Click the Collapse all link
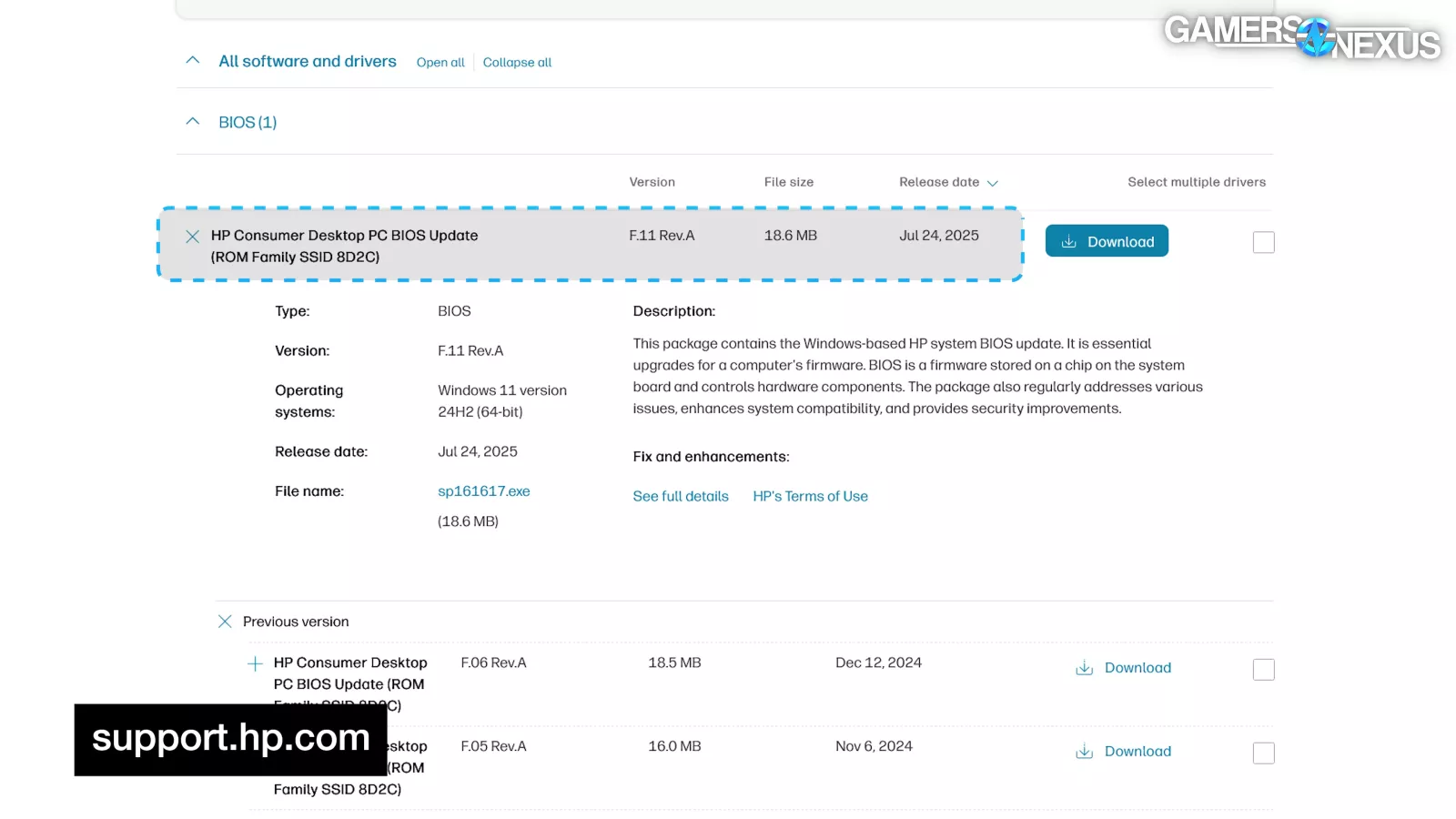Viewport: 1456px width, 819px height. 517,63
